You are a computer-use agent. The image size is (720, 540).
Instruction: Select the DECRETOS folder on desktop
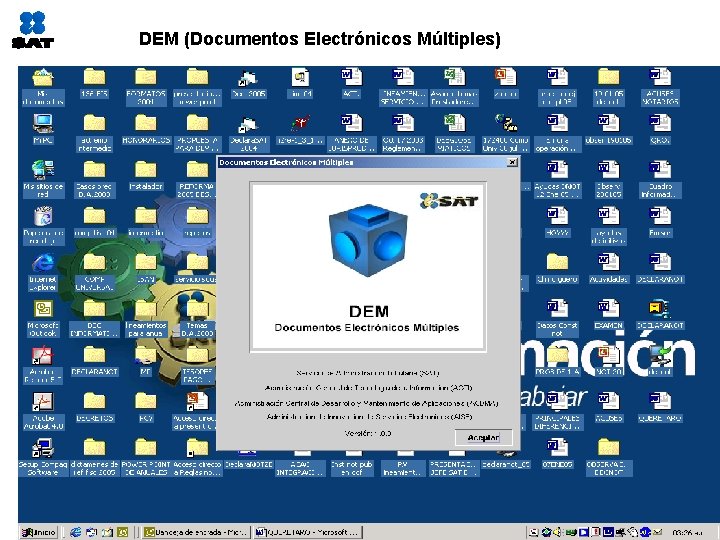tap(94, 407)
